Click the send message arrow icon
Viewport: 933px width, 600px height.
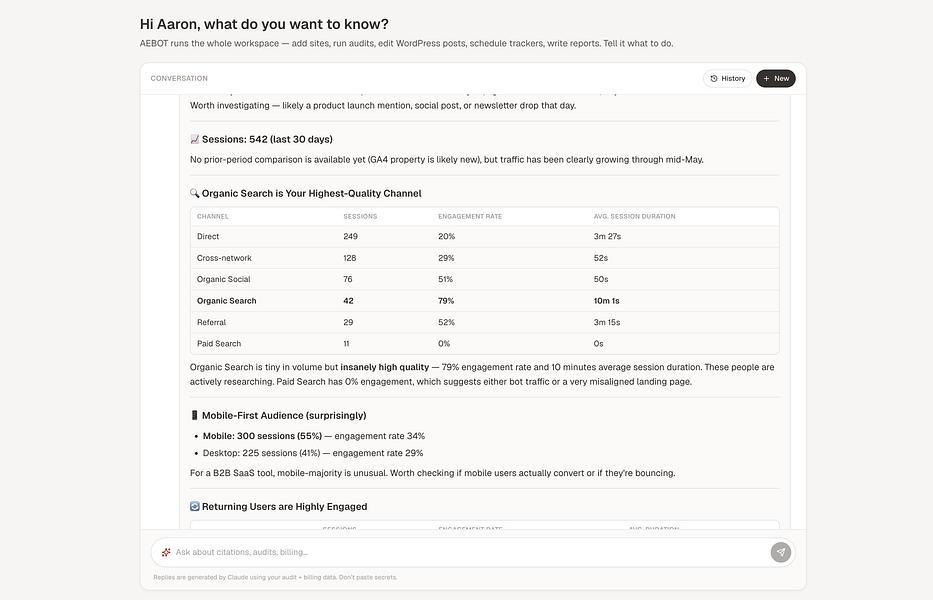tap(781, 552)
